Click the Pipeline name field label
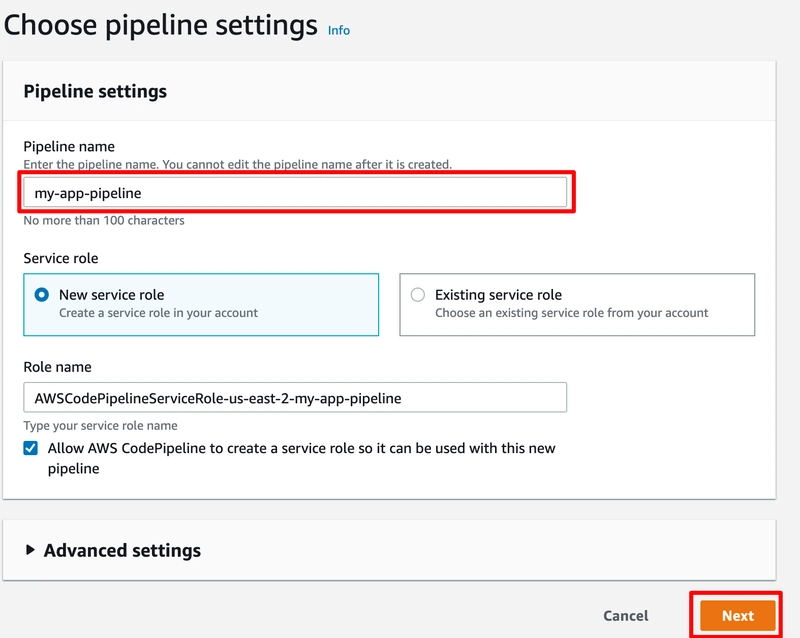 (x=69, y=147)
